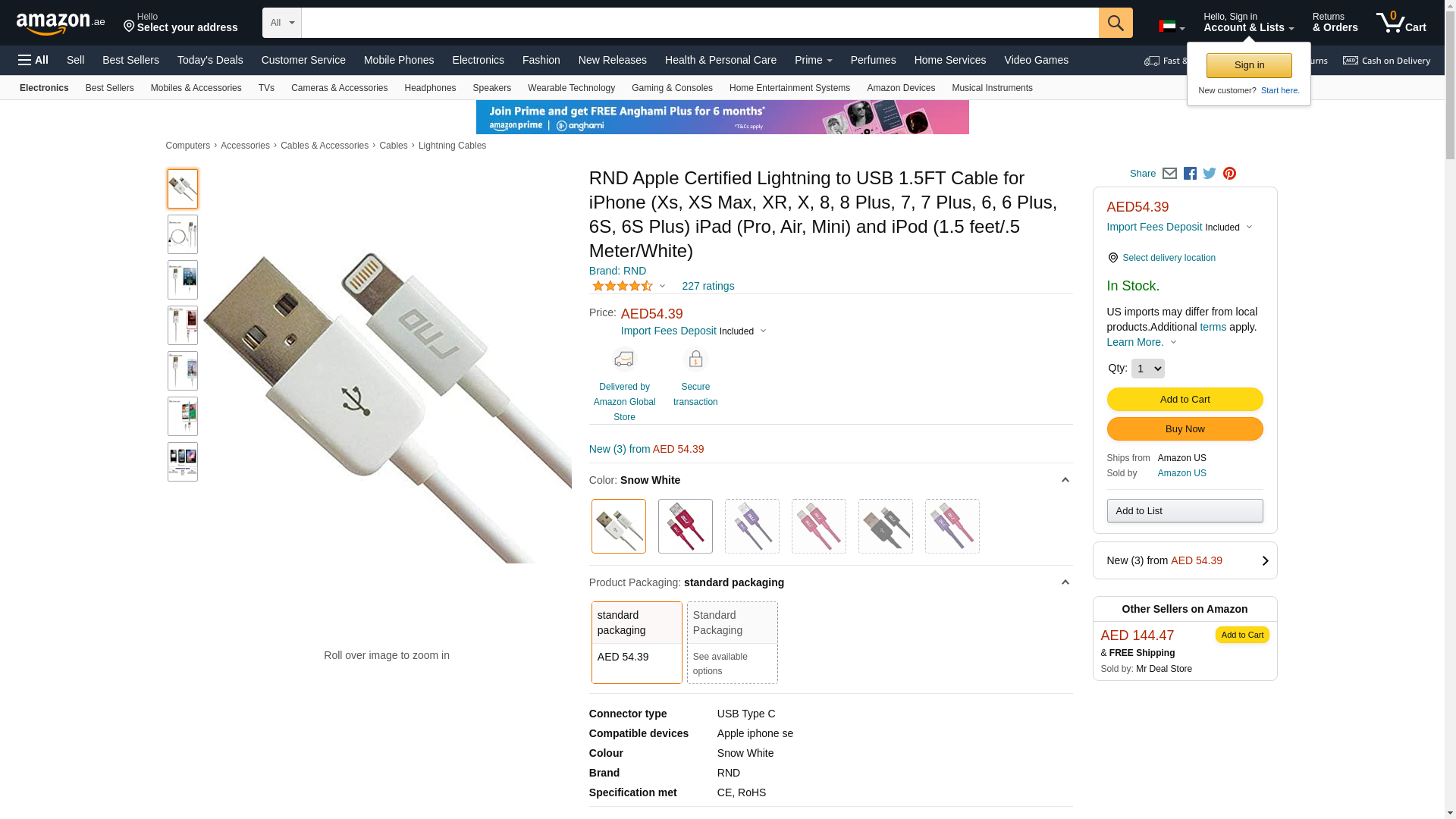Screen dimensions: 1456x819
Task: Open the 227 ratings link
Action: click(708, 286)
